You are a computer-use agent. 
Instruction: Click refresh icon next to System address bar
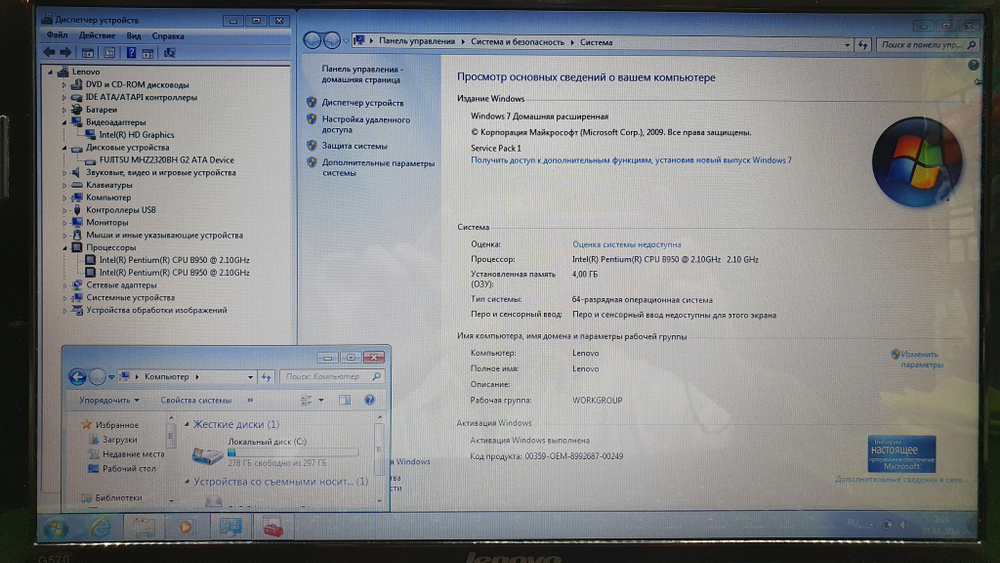click(862, 45)
